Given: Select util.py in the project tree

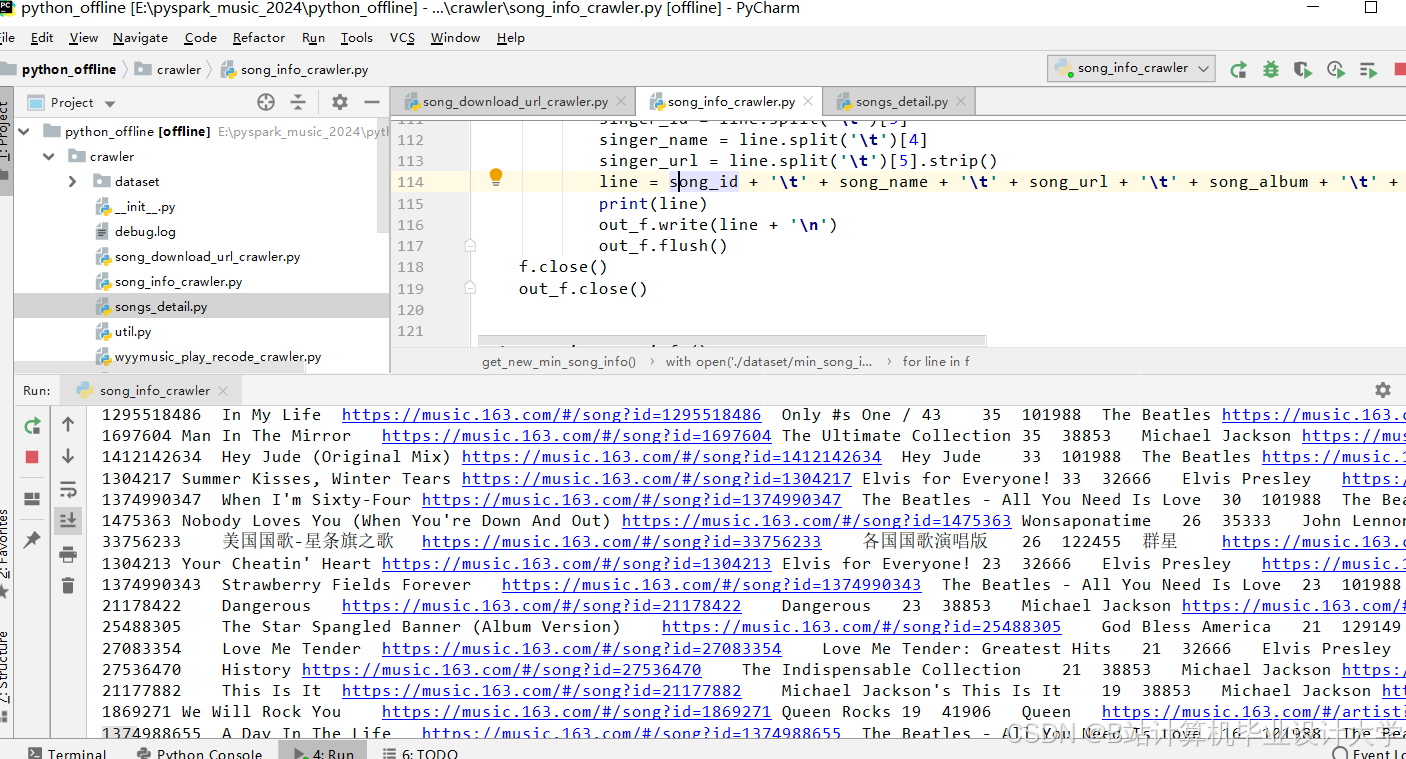Looking at the screenshot, I should click(134, 331).
